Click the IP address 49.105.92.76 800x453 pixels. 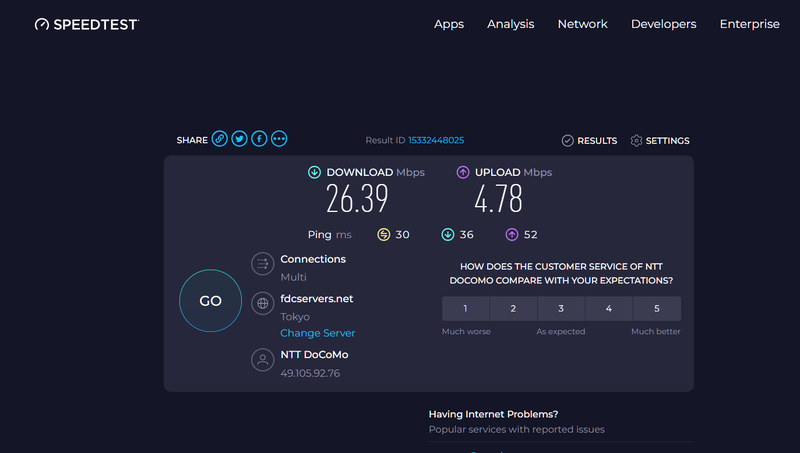point(310,373)
